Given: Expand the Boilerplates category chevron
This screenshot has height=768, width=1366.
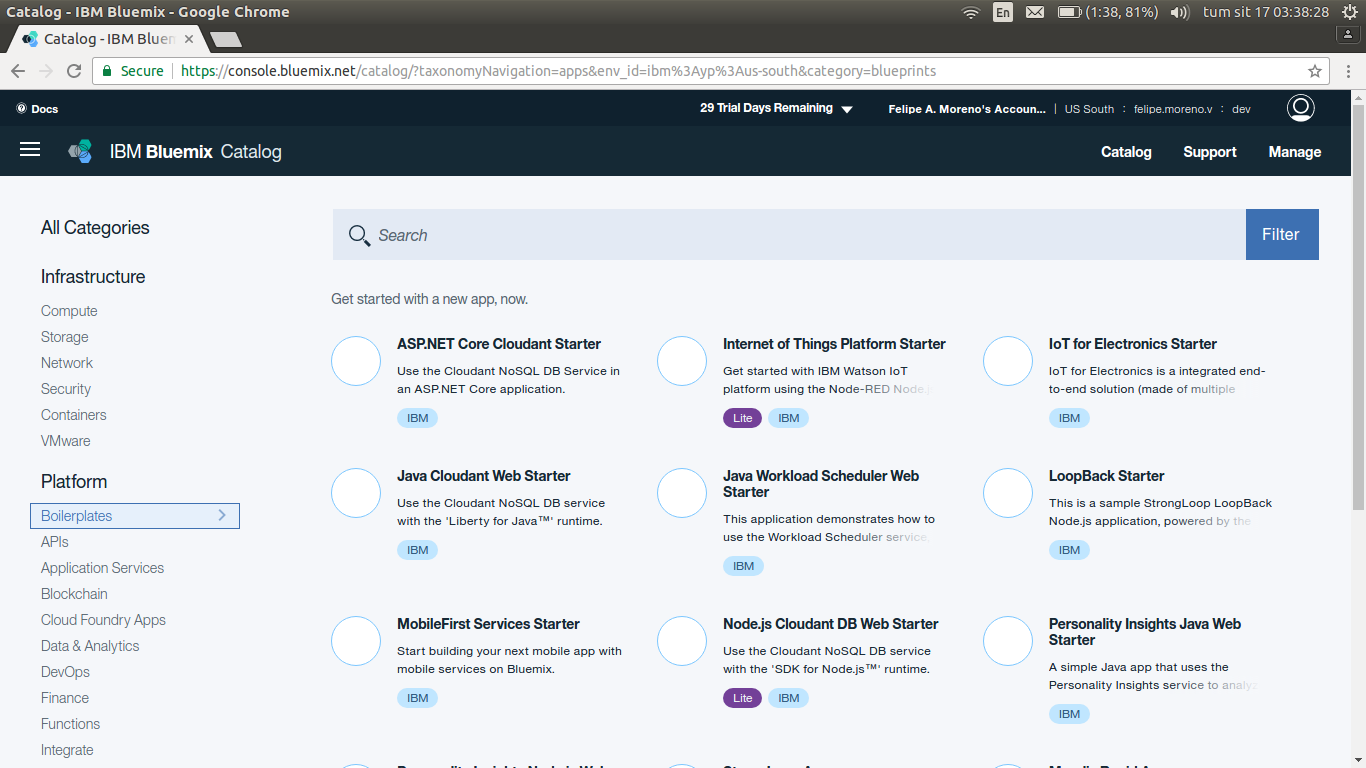Looking at the screenshot, I should pos(222,516).
